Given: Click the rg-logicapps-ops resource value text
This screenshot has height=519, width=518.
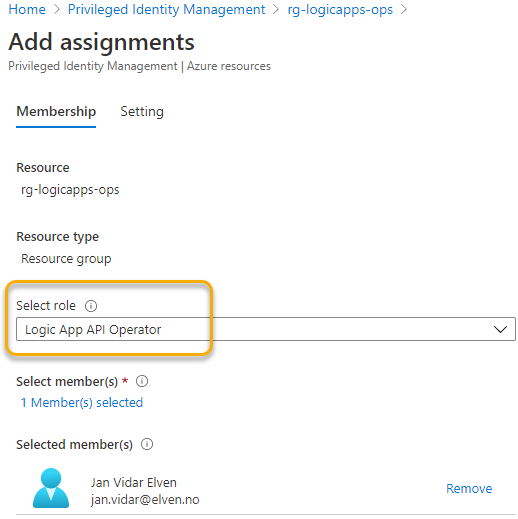Looking at the screenshot, I should 70,190.
